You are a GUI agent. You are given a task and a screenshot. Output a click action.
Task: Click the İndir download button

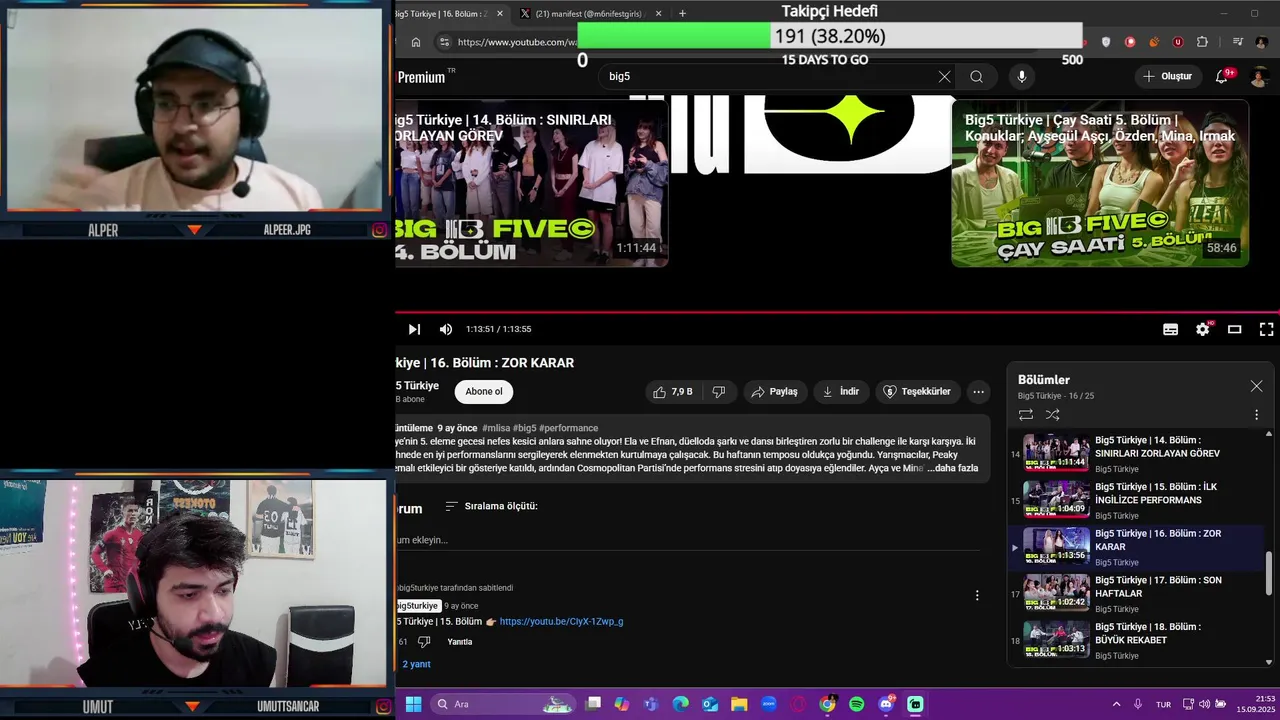[840, 392]
